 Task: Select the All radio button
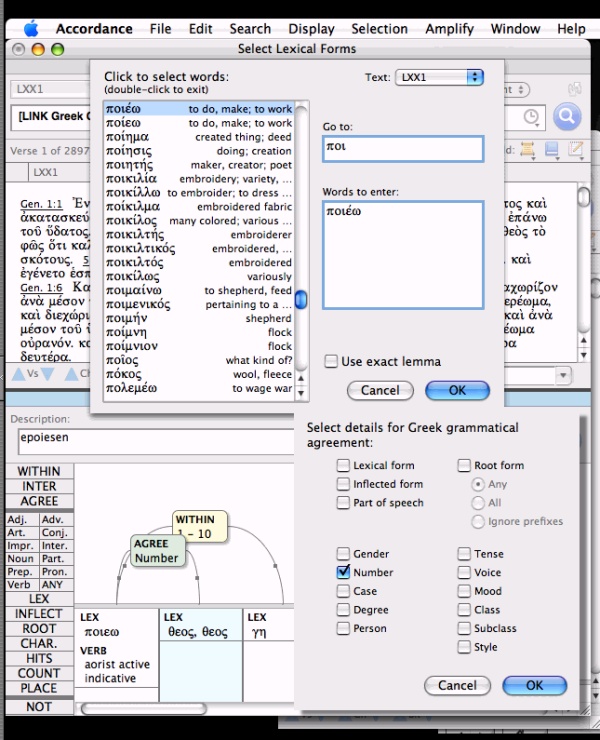pos(478,503)
